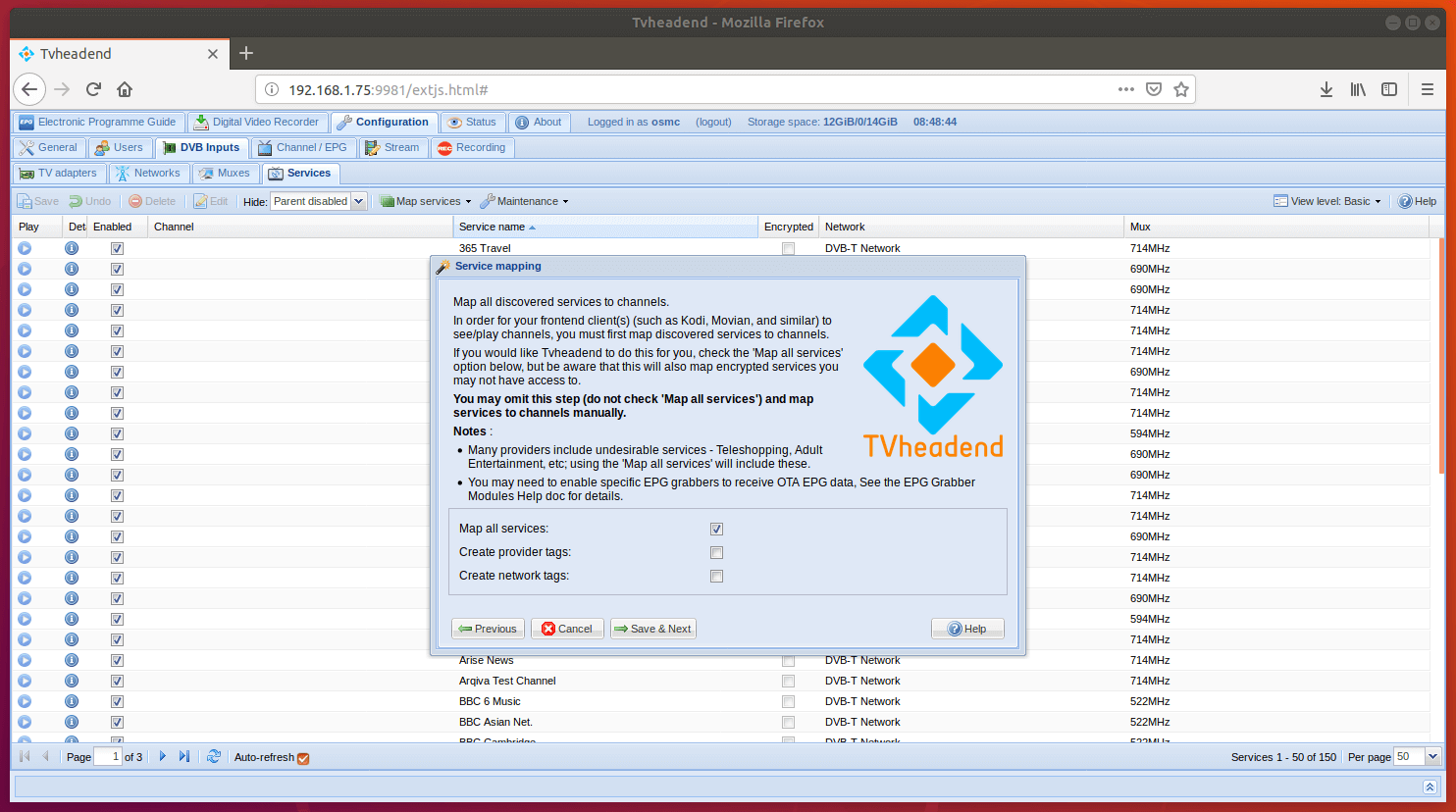Enable Create provider tags checkbox
This screenshot has height=812, width=1456.
pyautogui.click(x=716, y=552)
